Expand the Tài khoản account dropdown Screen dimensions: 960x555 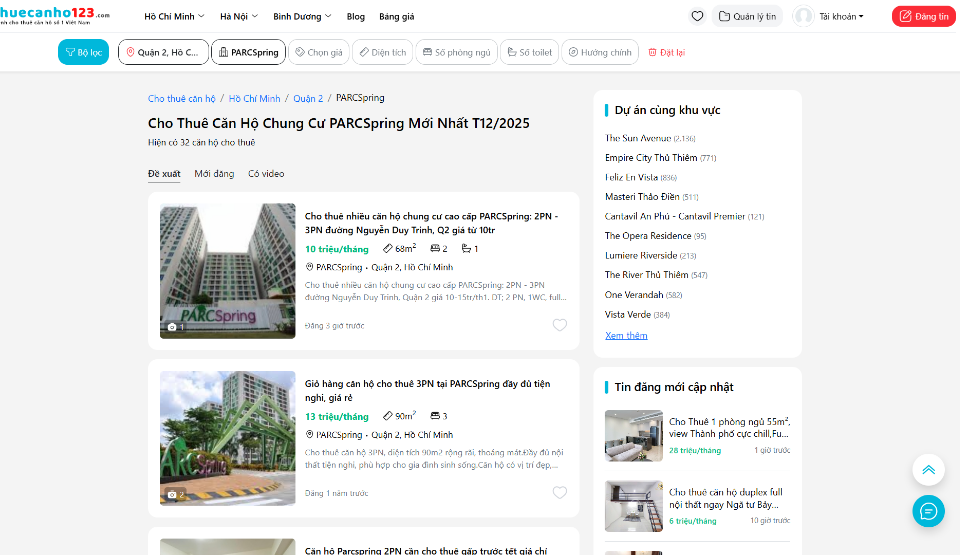coord(841,17)
